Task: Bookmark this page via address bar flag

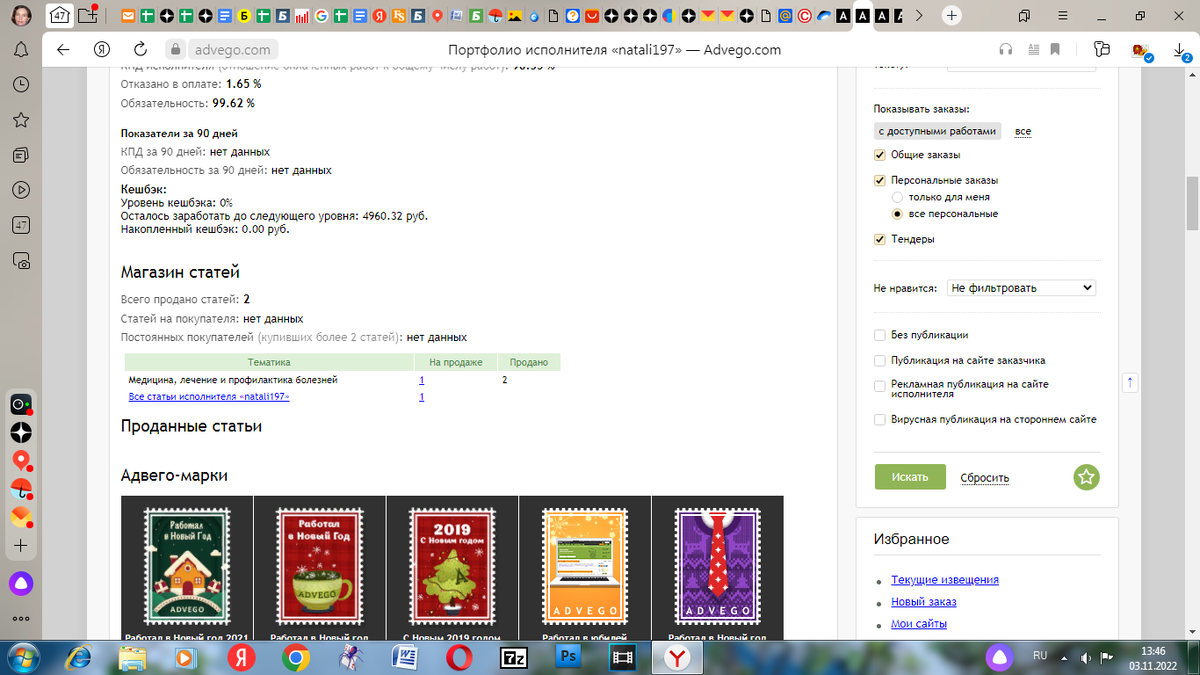Action: pos(1055,50)
